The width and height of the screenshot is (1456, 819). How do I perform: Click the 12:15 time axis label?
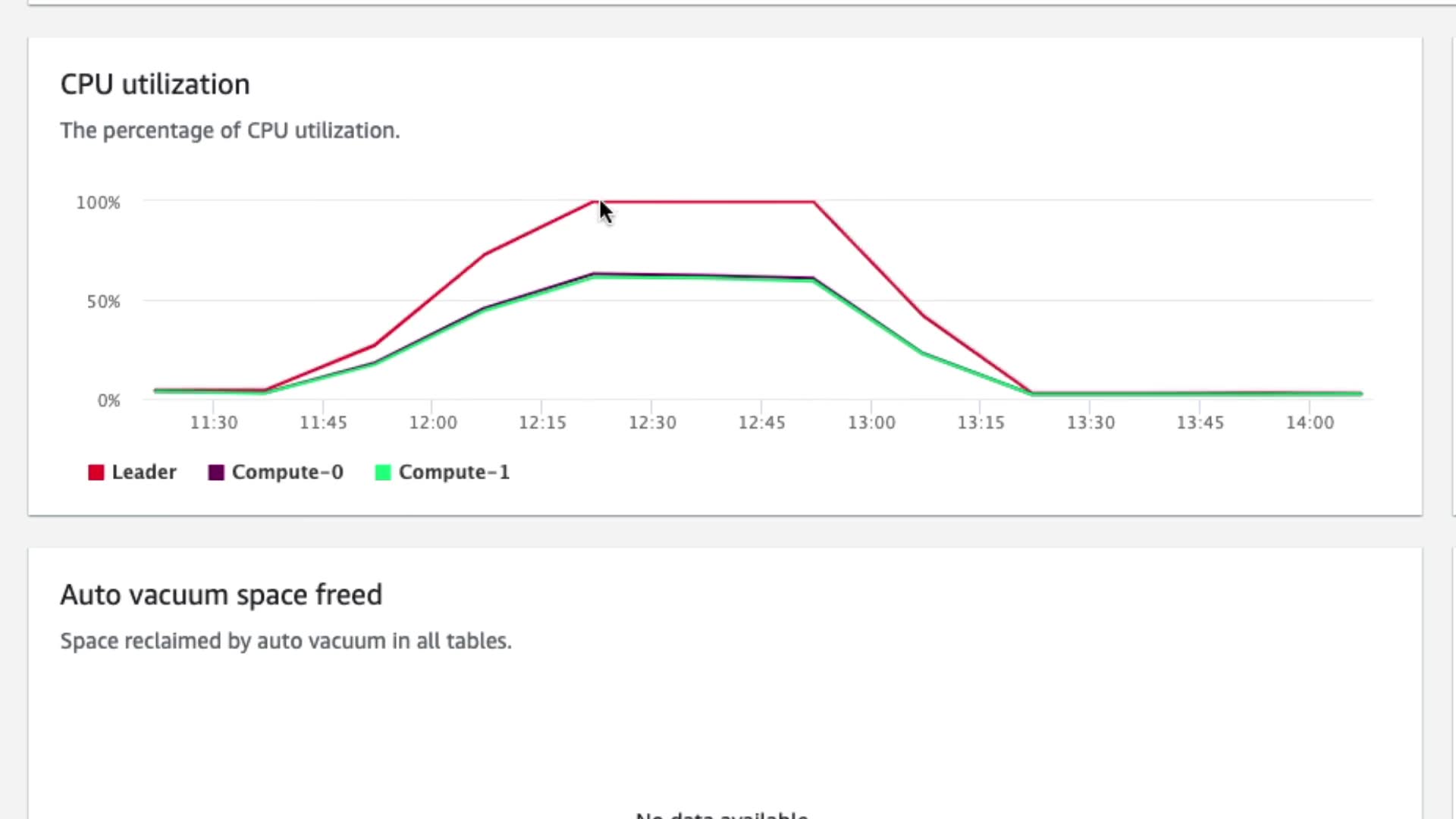pyautogui.click(x=542, y=422)
